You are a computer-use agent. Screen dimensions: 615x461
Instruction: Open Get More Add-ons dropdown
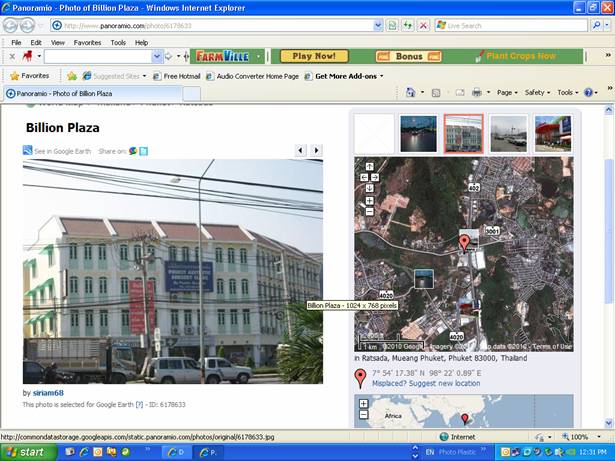[381, 77]
